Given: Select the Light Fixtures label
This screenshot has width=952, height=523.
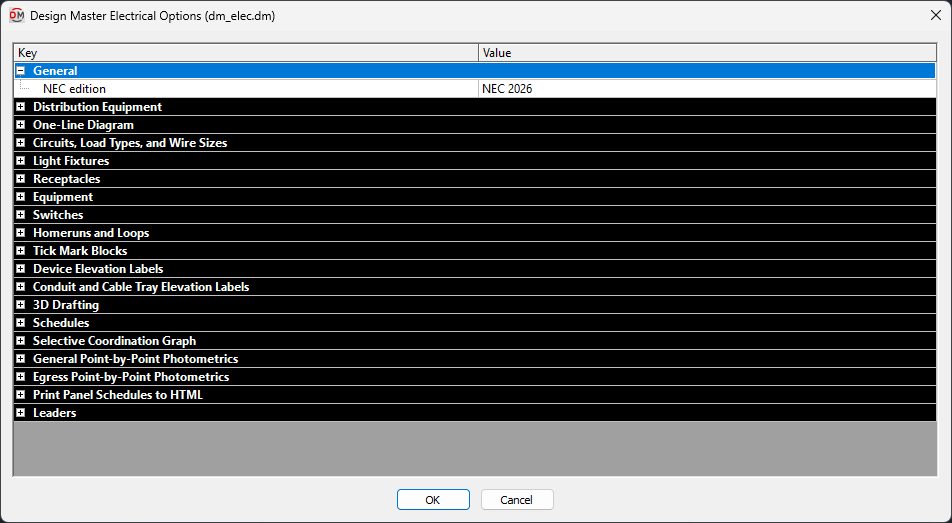Looking at the screenshot, I should pos(71,161).
